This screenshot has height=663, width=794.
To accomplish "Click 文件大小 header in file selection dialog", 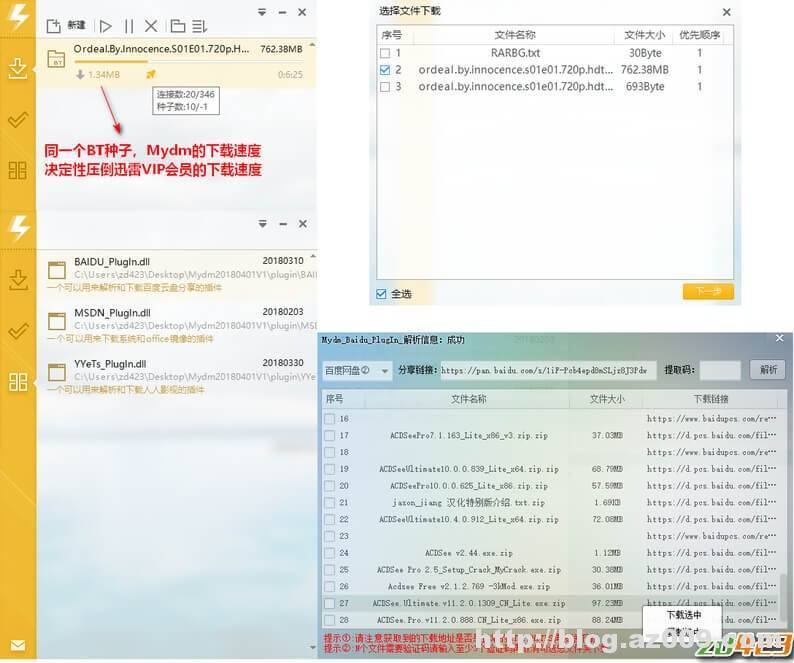I will pyautogui.click(x=644, y=35).
